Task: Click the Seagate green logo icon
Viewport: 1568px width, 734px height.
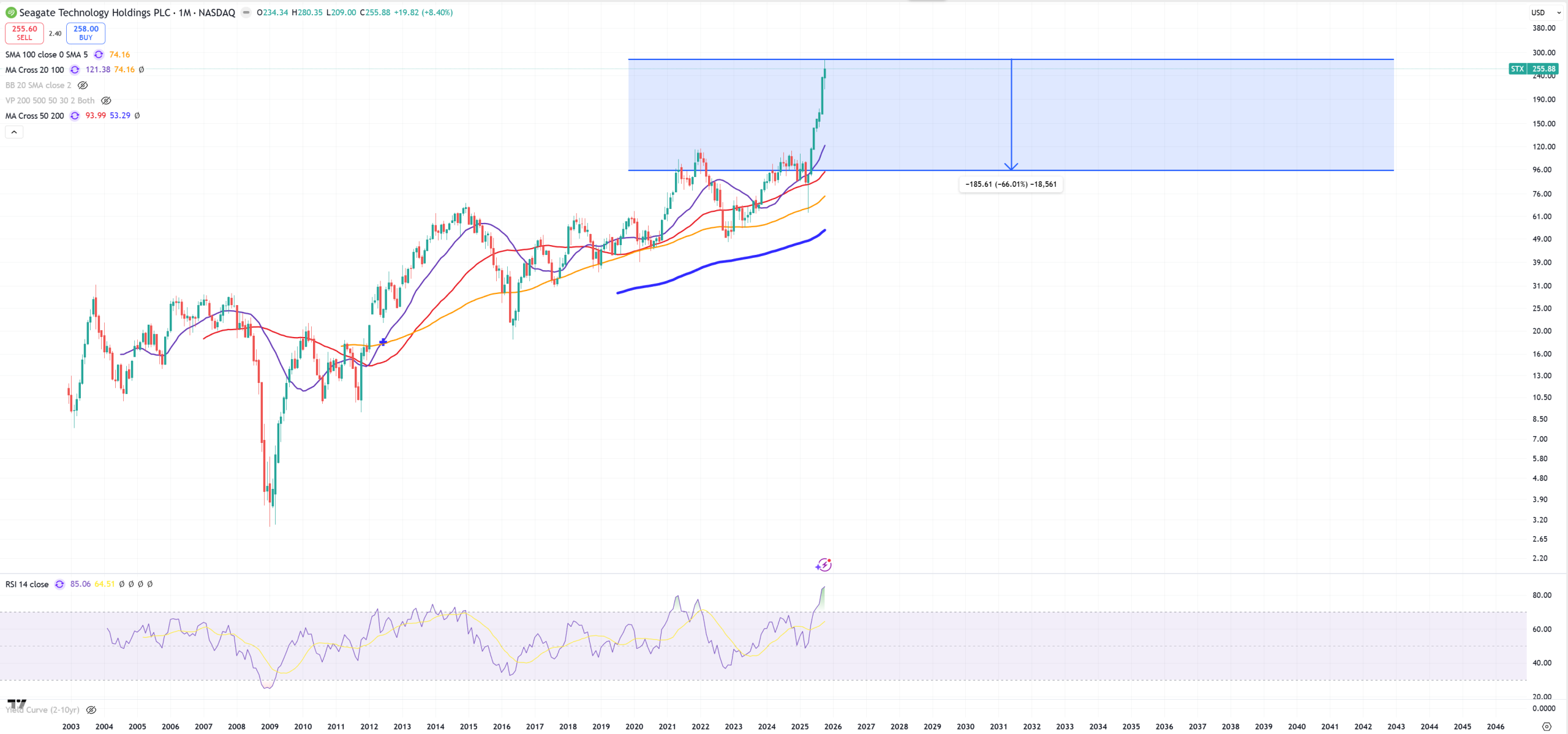Action: [11, 12]
